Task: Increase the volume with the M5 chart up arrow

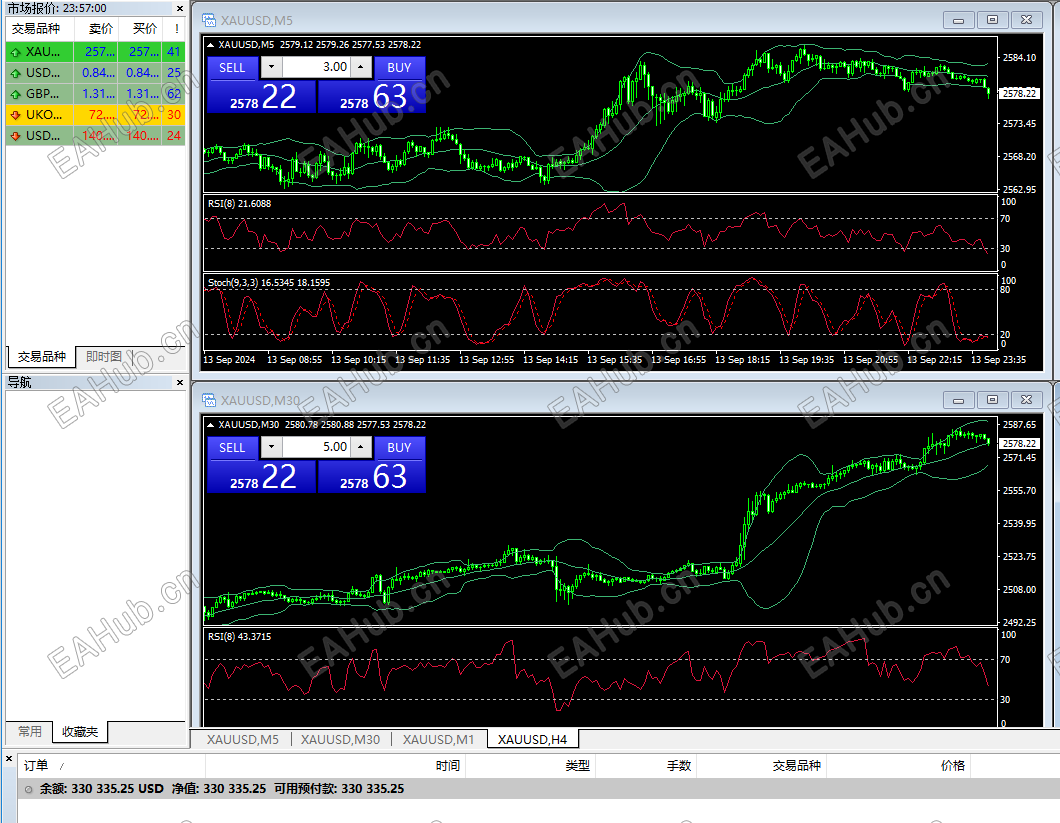Action: pos(360,67)
